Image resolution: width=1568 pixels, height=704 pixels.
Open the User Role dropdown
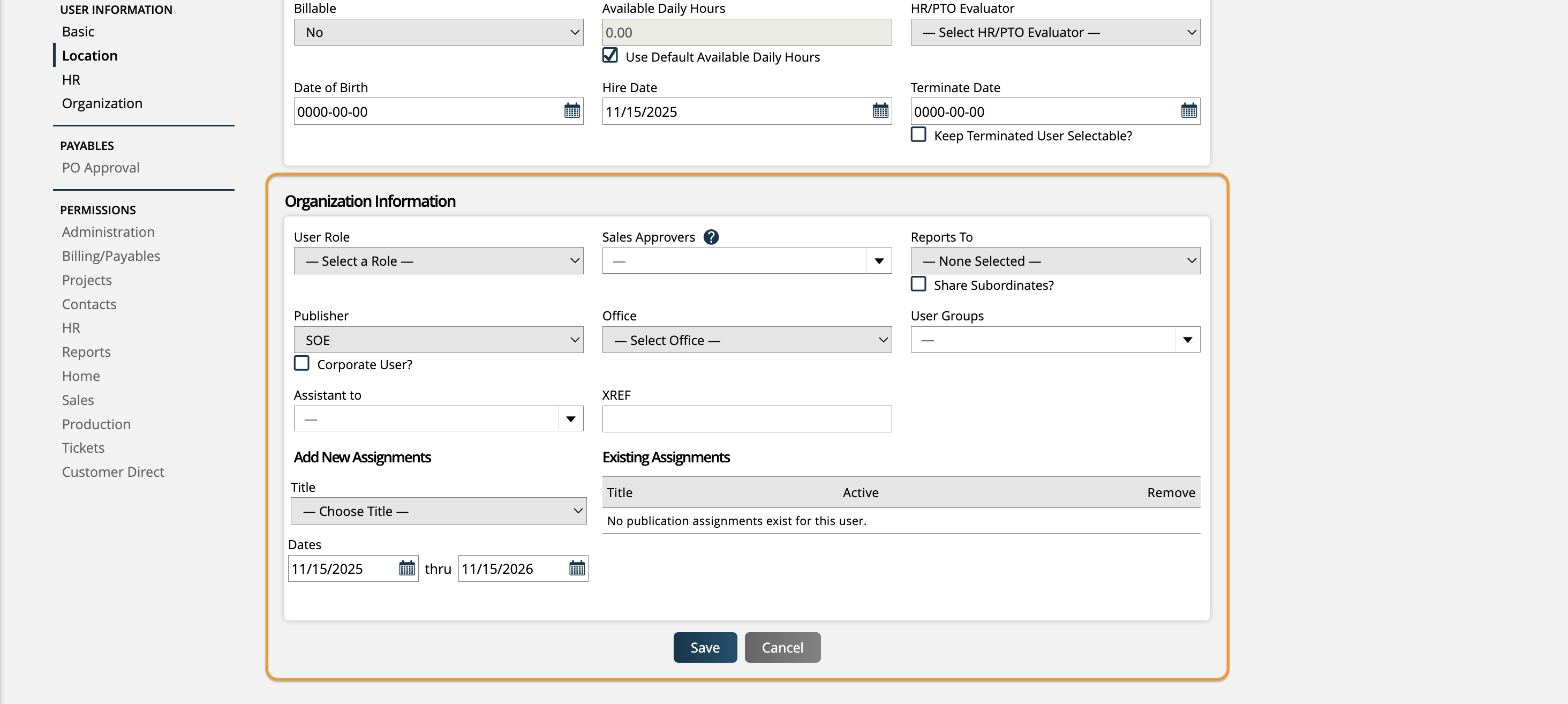pyautogui.click(x=438, y=260)
